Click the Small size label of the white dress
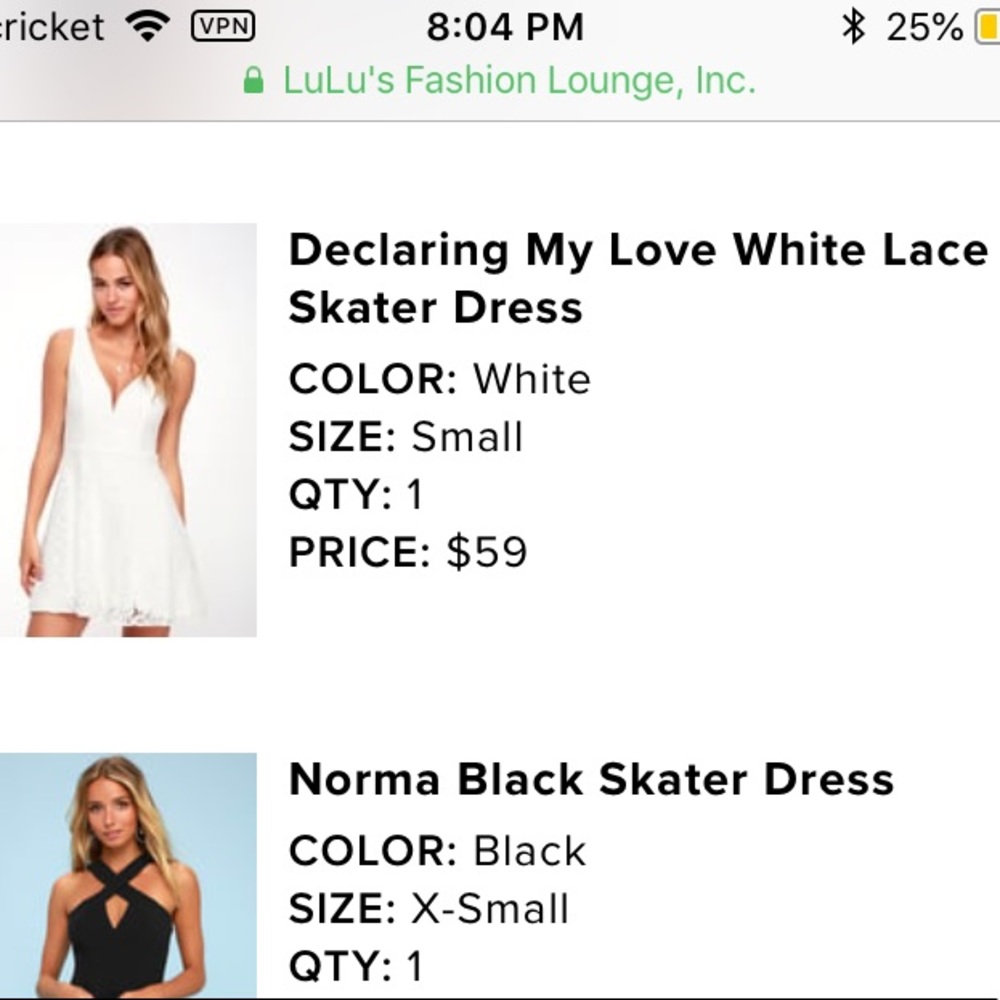This screenshot has width=1000, height=1000. pyautogui.click(x=466, y=437)
